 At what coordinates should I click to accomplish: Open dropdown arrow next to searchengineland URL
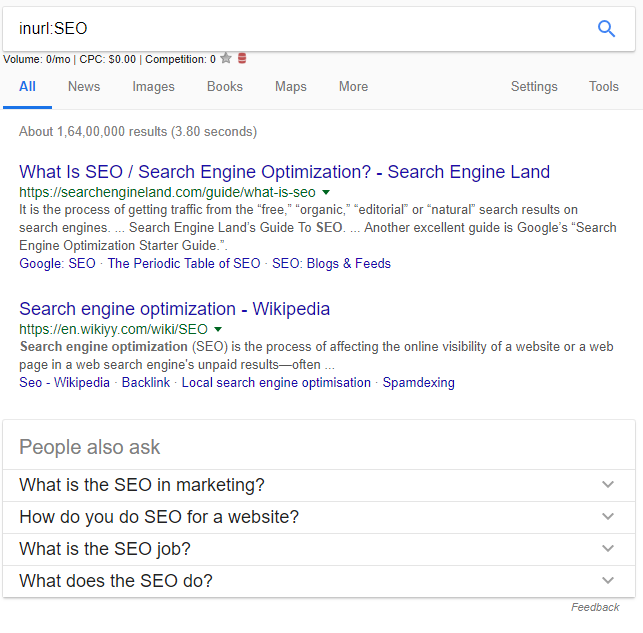pos(326,191)
